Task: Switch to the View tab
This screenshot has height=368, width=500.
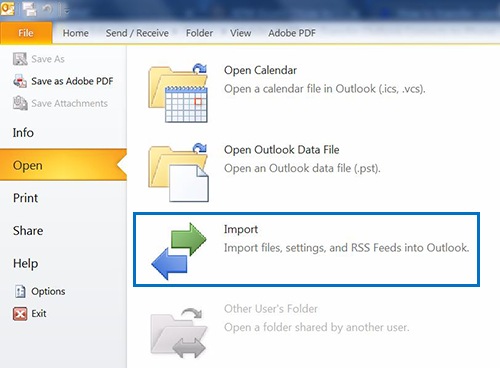Action: coord(240,33)
